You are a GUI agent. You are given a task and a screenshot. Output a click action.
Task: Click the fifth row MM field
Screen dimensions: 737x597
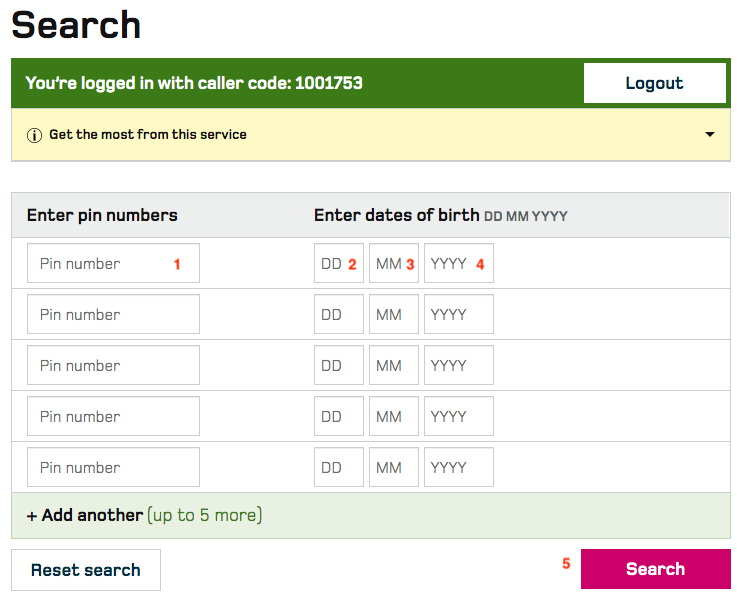[394, 467]
